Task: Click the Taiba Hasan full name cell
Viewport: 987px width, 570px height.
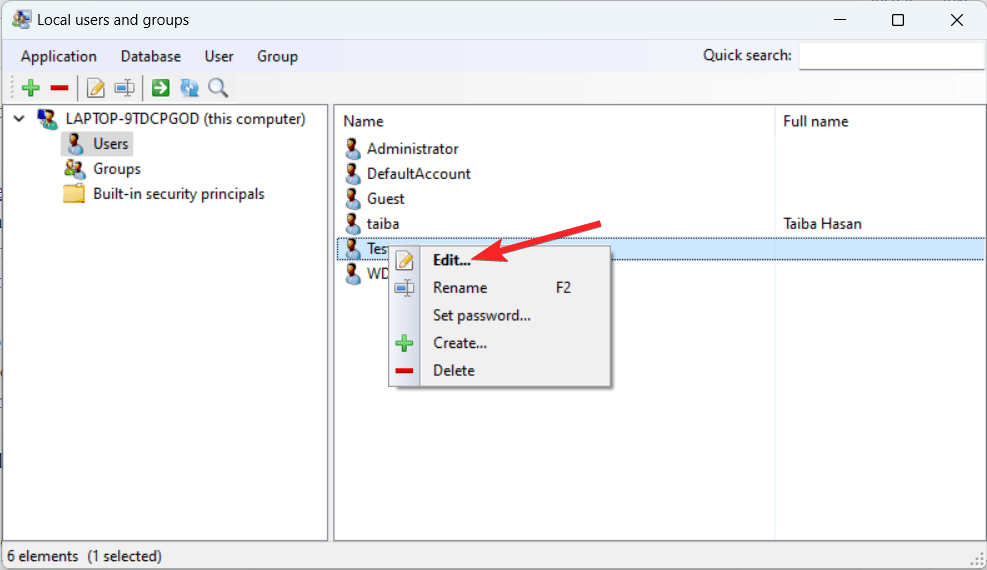Action: [822, 224]
